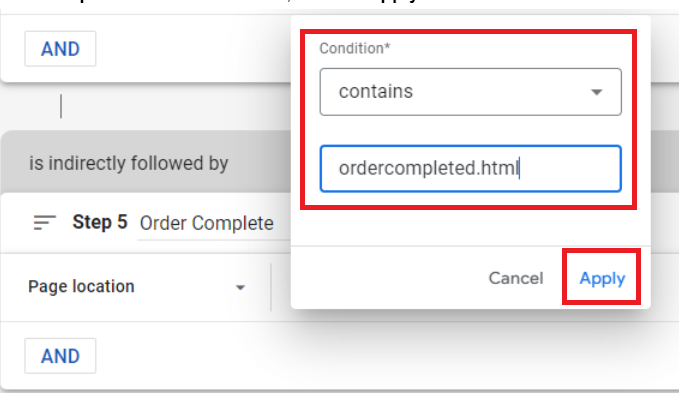The height and width of the screenshot is (393, 679).
Task: Change the 'is indirectly followed by' setting
Action: click(129, 164)
